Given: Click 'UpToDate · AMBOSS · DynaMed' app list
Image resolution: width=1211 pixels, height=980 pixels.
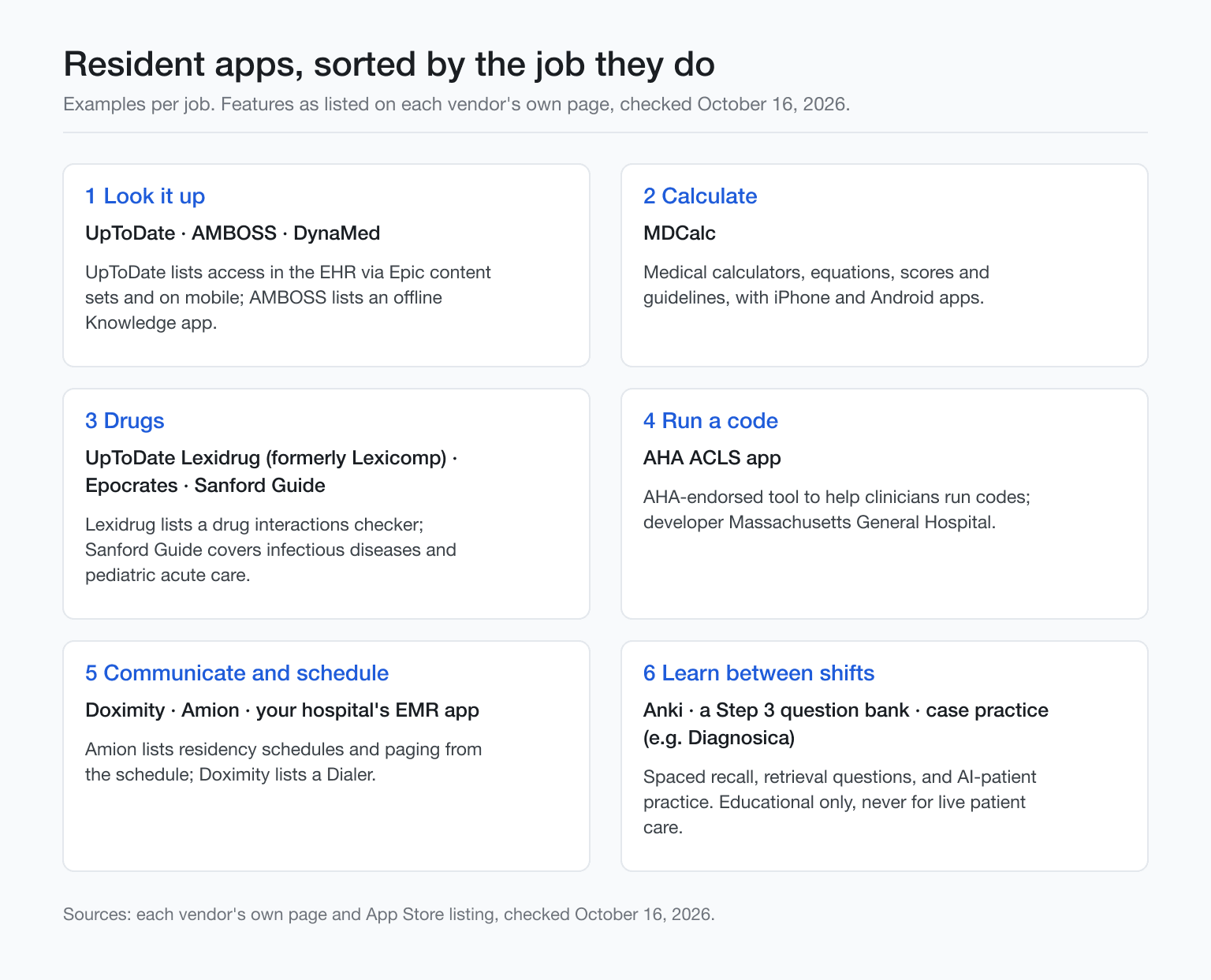Looking at the screenshot, I should [x=233, y=233].
